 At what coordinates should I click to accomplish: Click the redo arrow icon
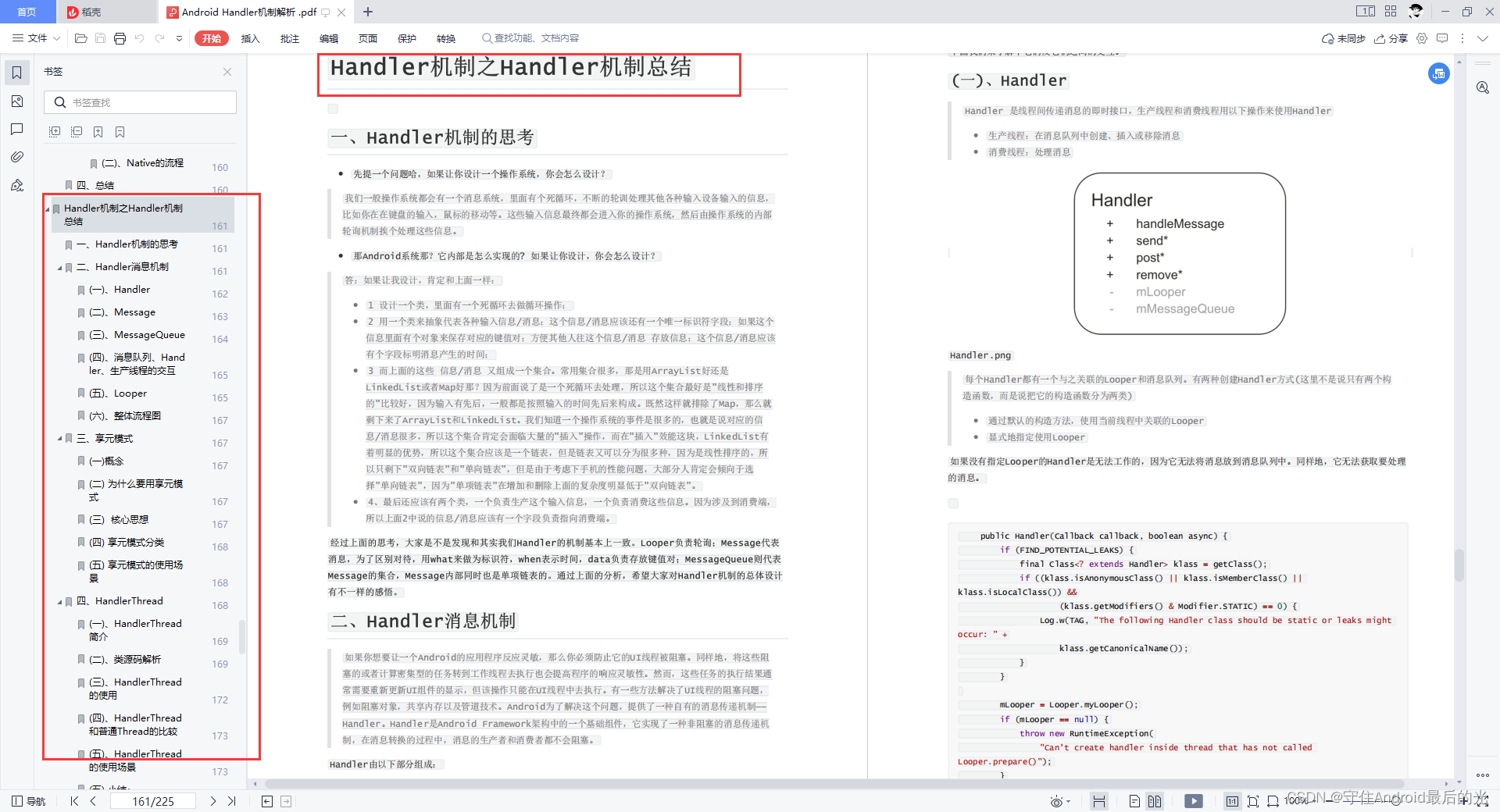click(159, 38)
